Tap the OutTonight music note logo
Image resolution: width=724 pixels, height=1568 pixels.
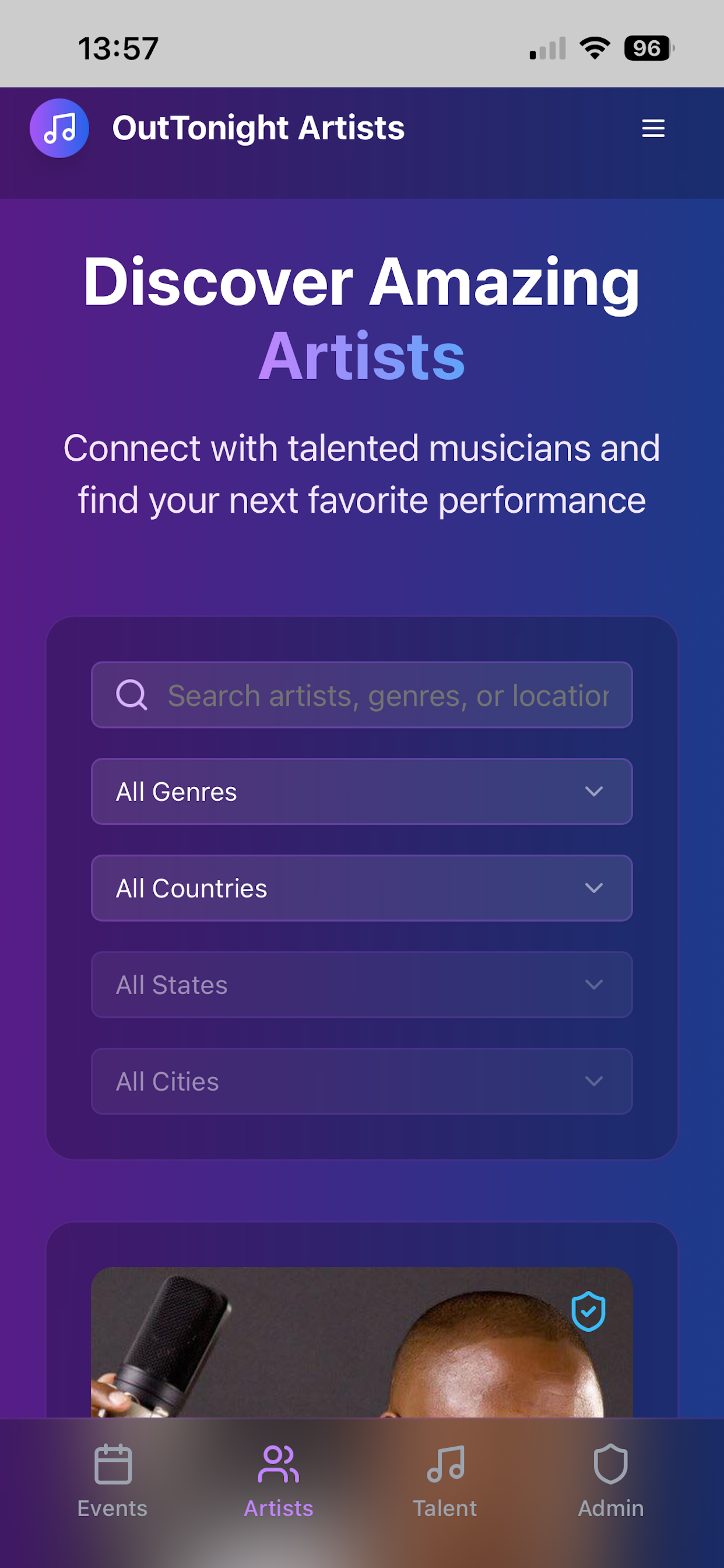(59, 128)
